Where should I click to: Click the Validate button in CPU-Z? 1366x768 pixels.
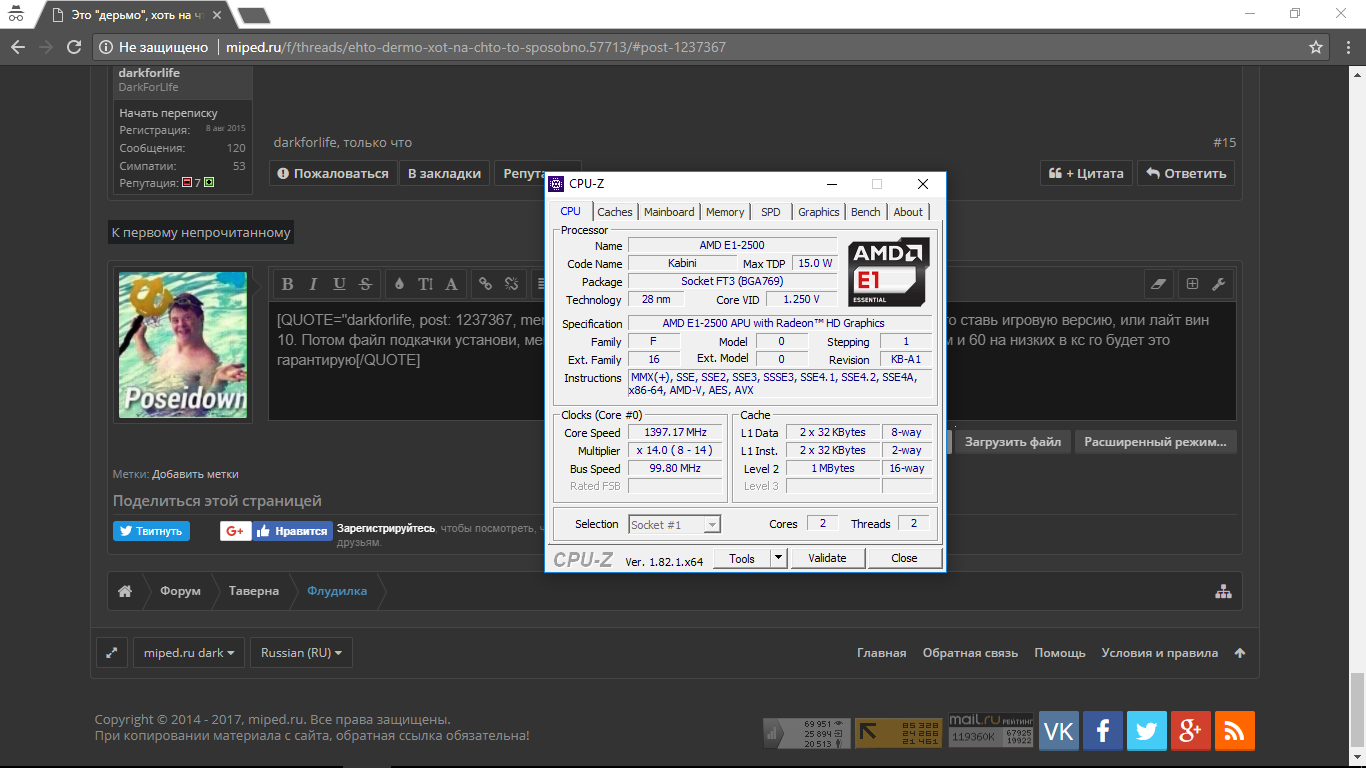[827, 558]
